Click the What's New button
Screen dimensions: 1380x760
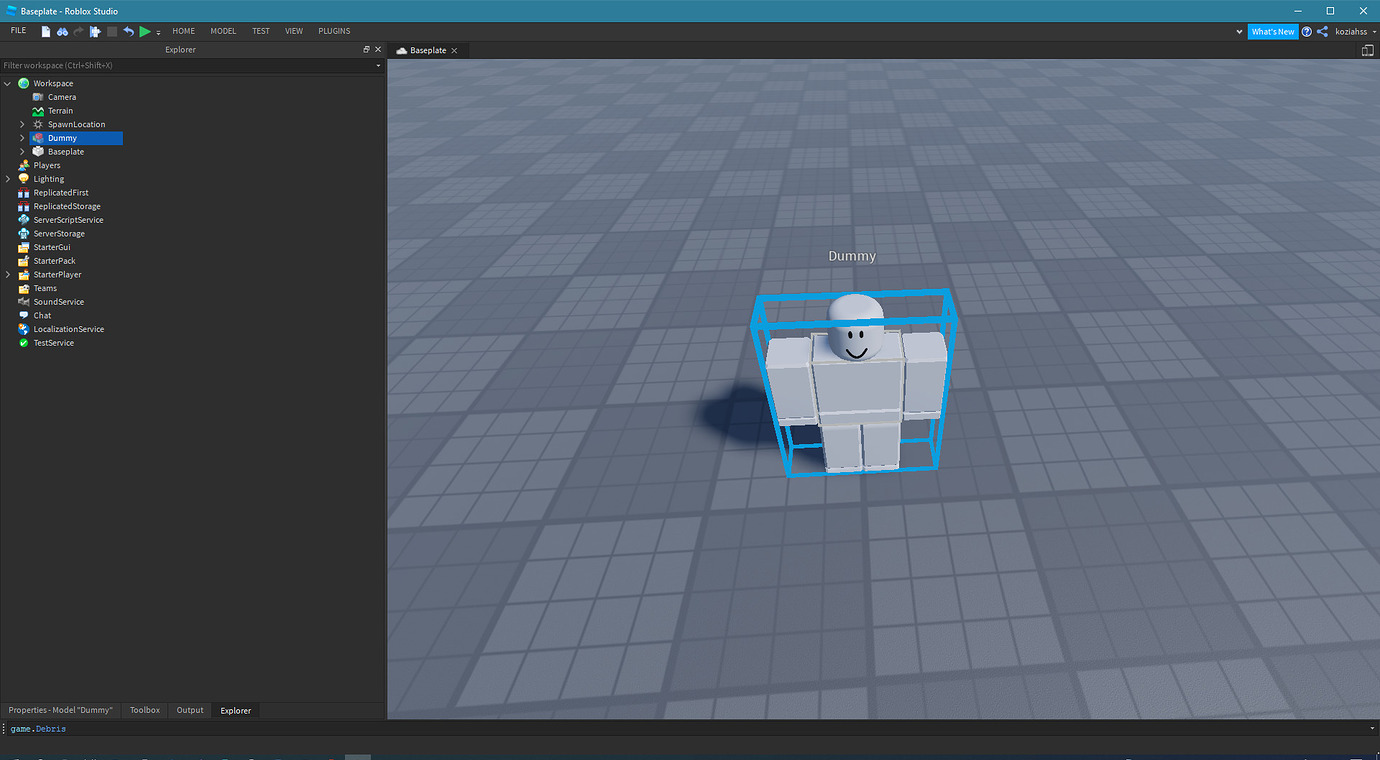tap(1272, 31)
